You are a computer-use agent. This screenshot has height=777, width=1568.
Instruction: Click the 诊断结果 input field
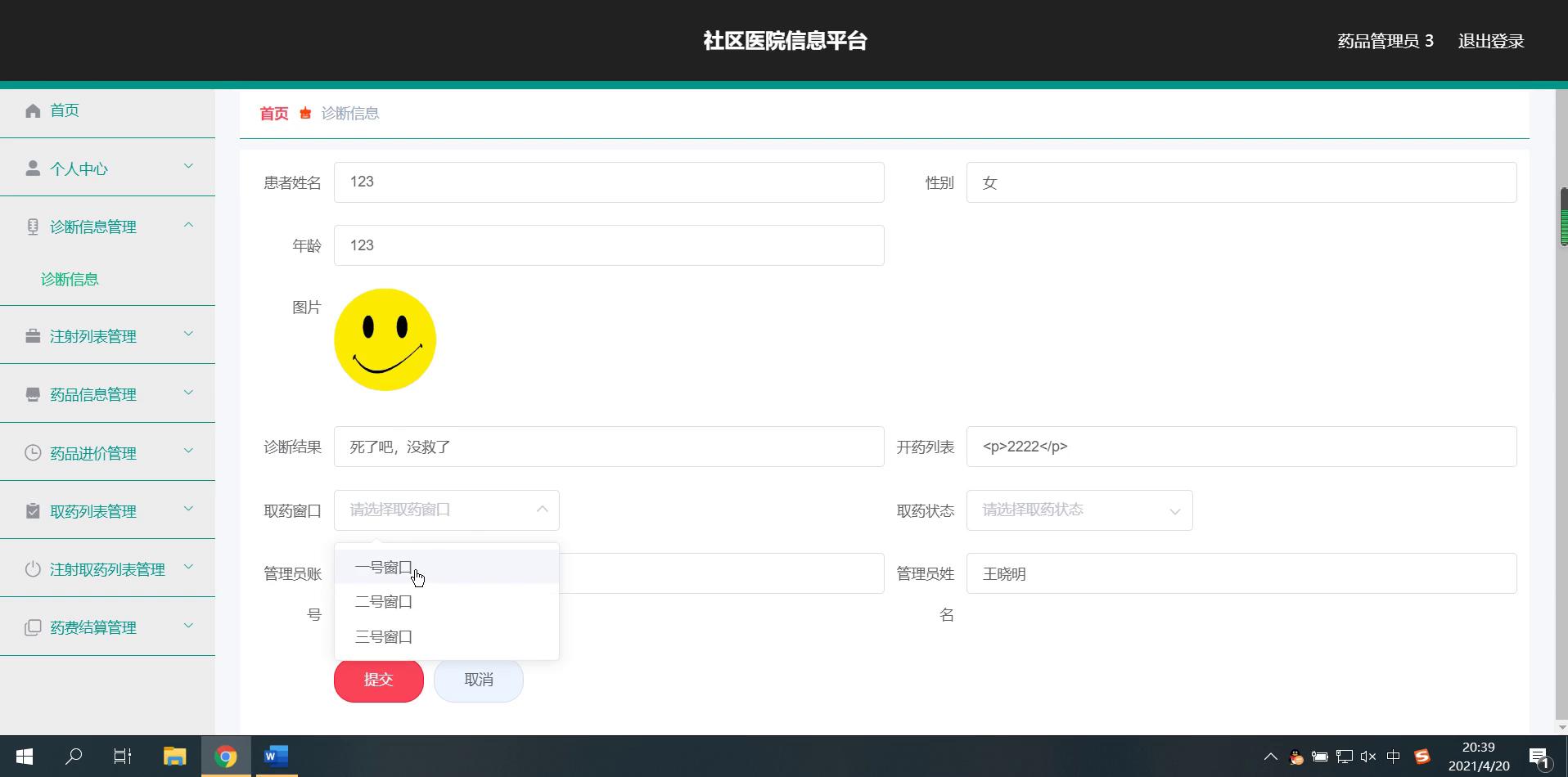coord(608,447)
